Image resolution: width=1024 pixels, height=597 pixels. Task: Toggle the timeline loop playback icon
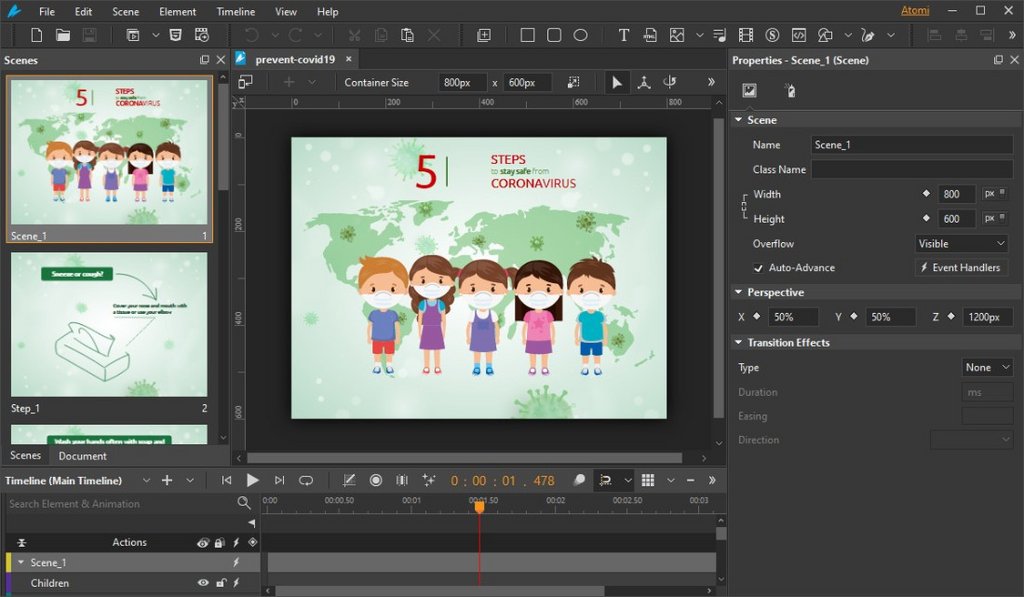pyautogui.click(x=306, y=481)
